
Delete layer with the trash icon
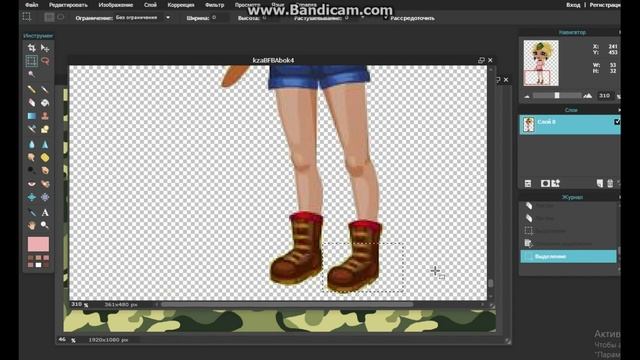[610, 184]
